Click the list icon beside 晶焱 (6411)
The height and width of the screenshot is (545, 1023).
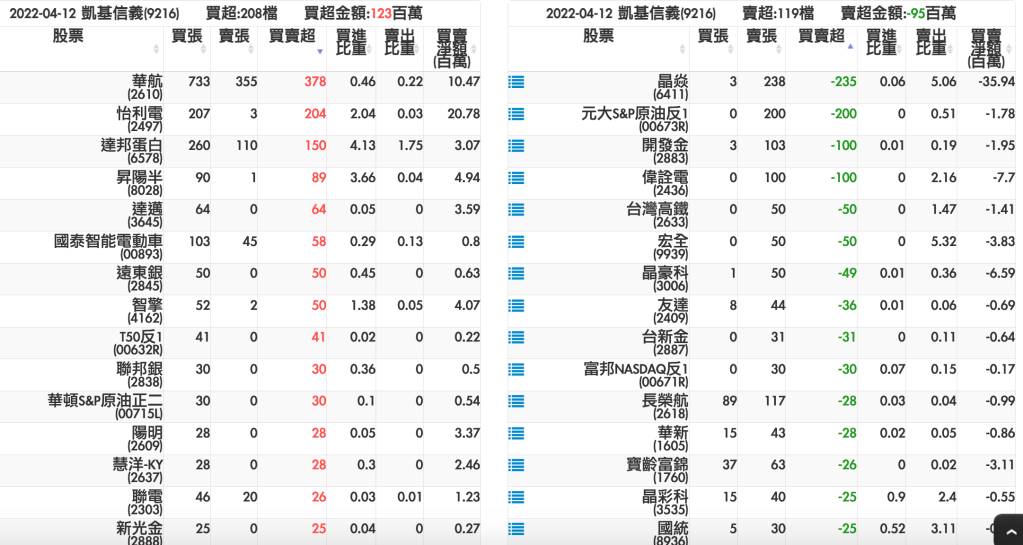pos(516,82)
